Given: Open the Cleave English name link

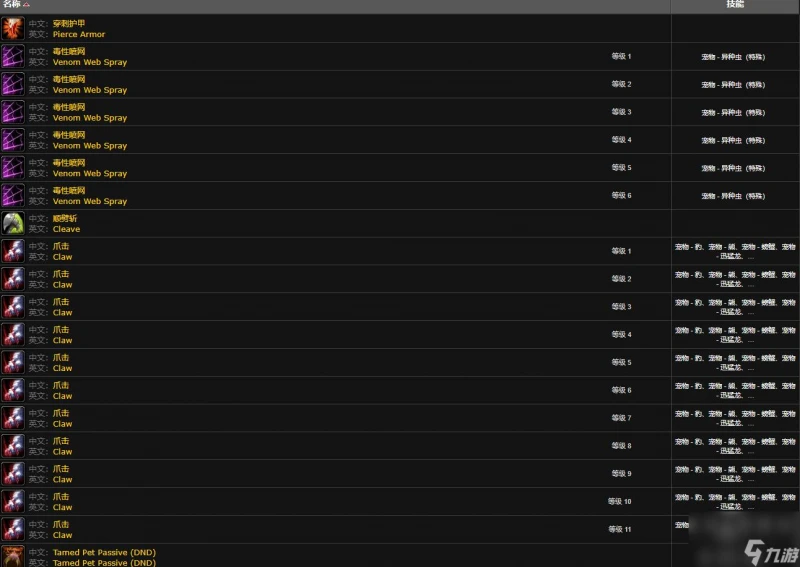Looking at the screenshot, I should [x=66, y=229].
